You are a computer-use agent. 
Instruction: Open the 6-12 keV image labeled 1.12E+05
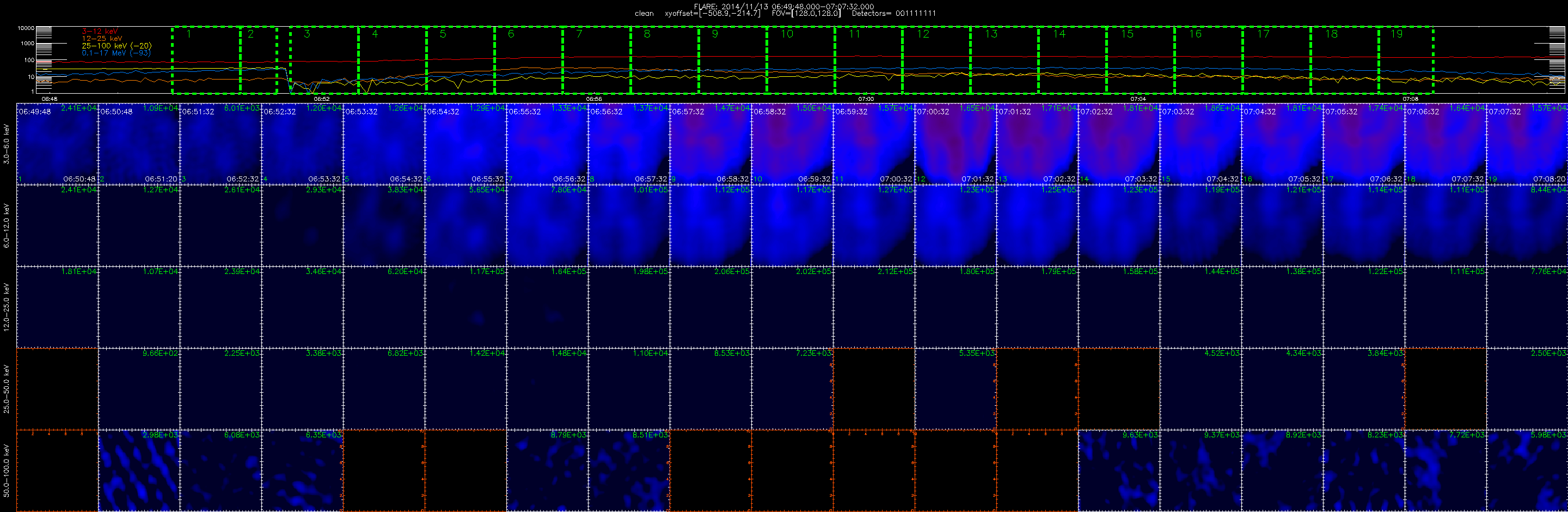point(710,225)
